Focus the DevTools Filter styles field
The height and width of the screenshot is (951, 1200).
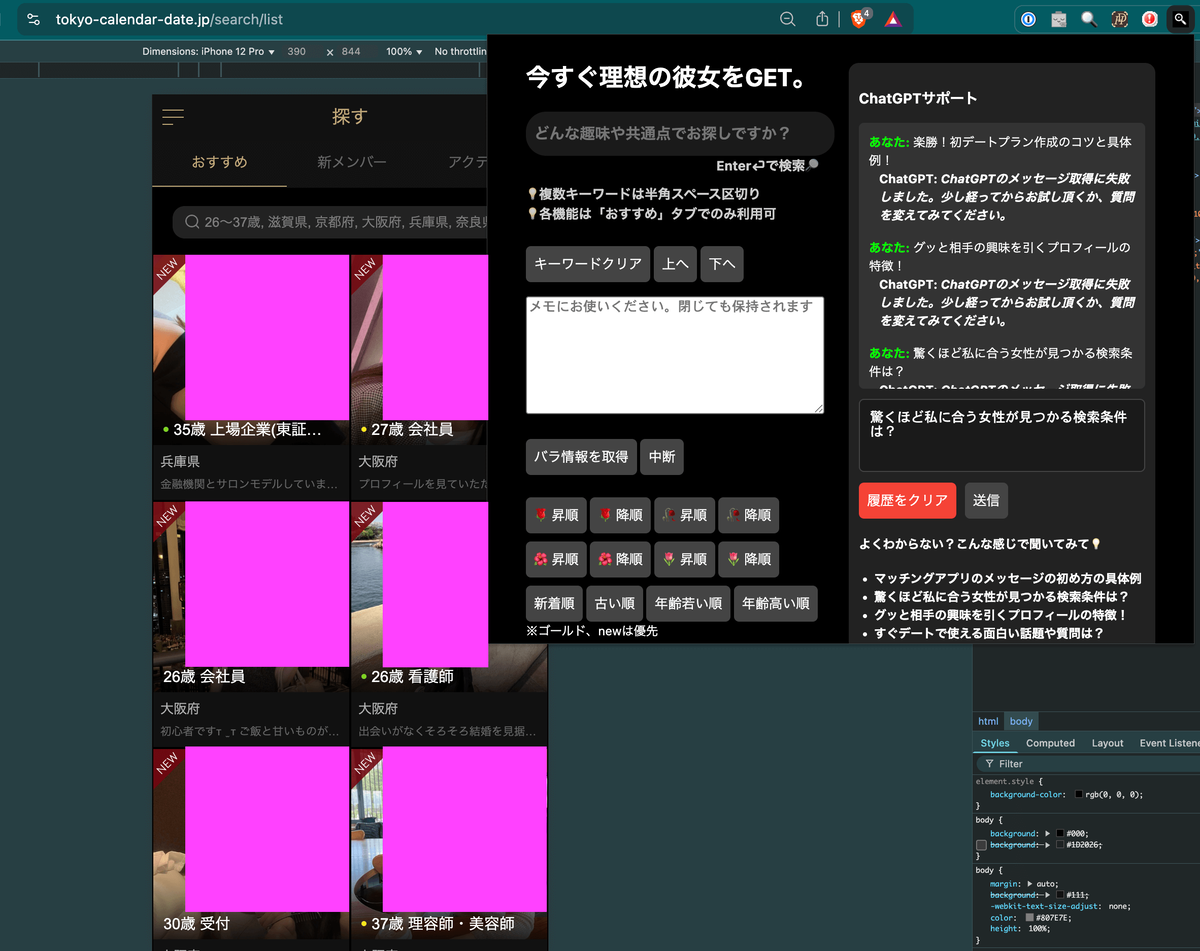[x=1090, y=764]
